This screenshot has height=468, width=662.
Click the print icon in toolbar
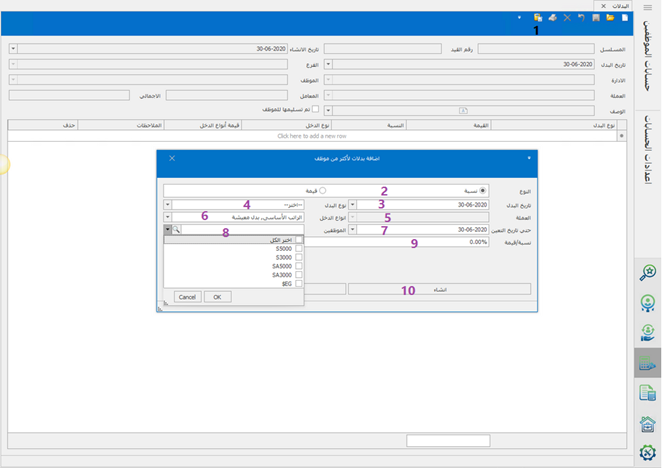(553, 18)
